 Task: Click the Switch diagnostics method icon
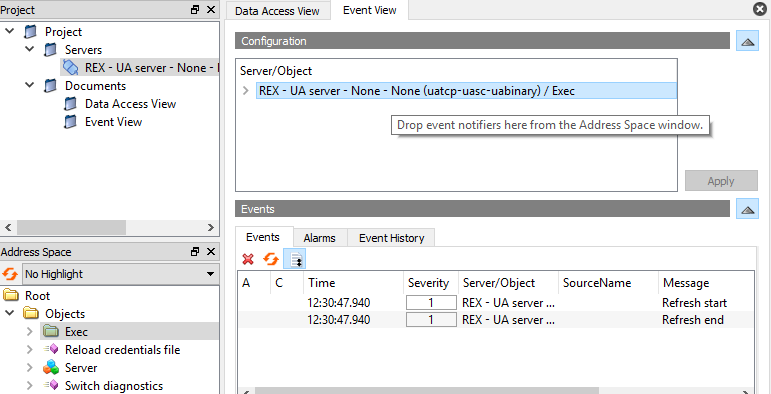point(50,386)
